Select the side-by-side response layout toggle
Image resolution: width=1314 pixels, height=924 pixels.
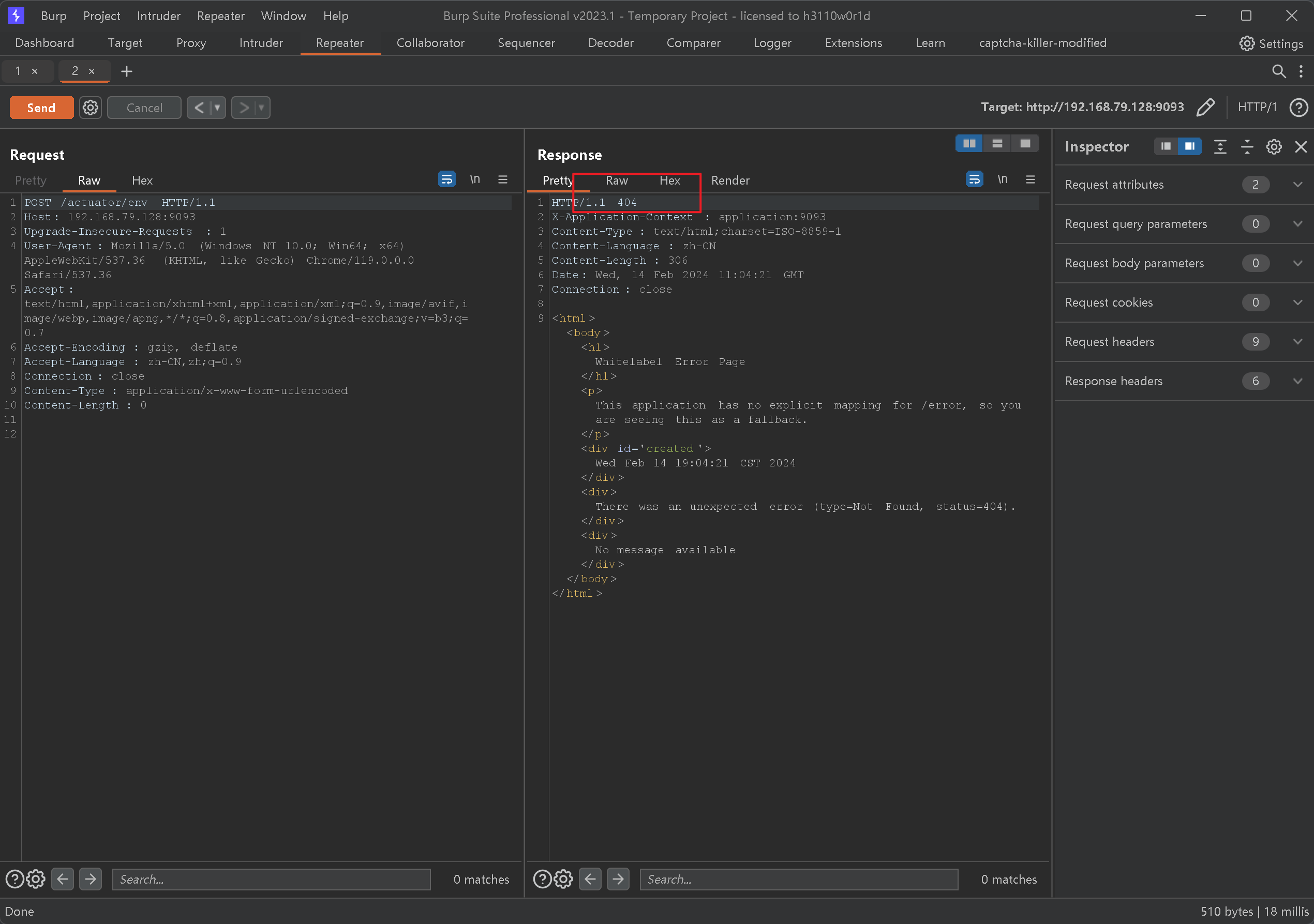click(969, 143)
